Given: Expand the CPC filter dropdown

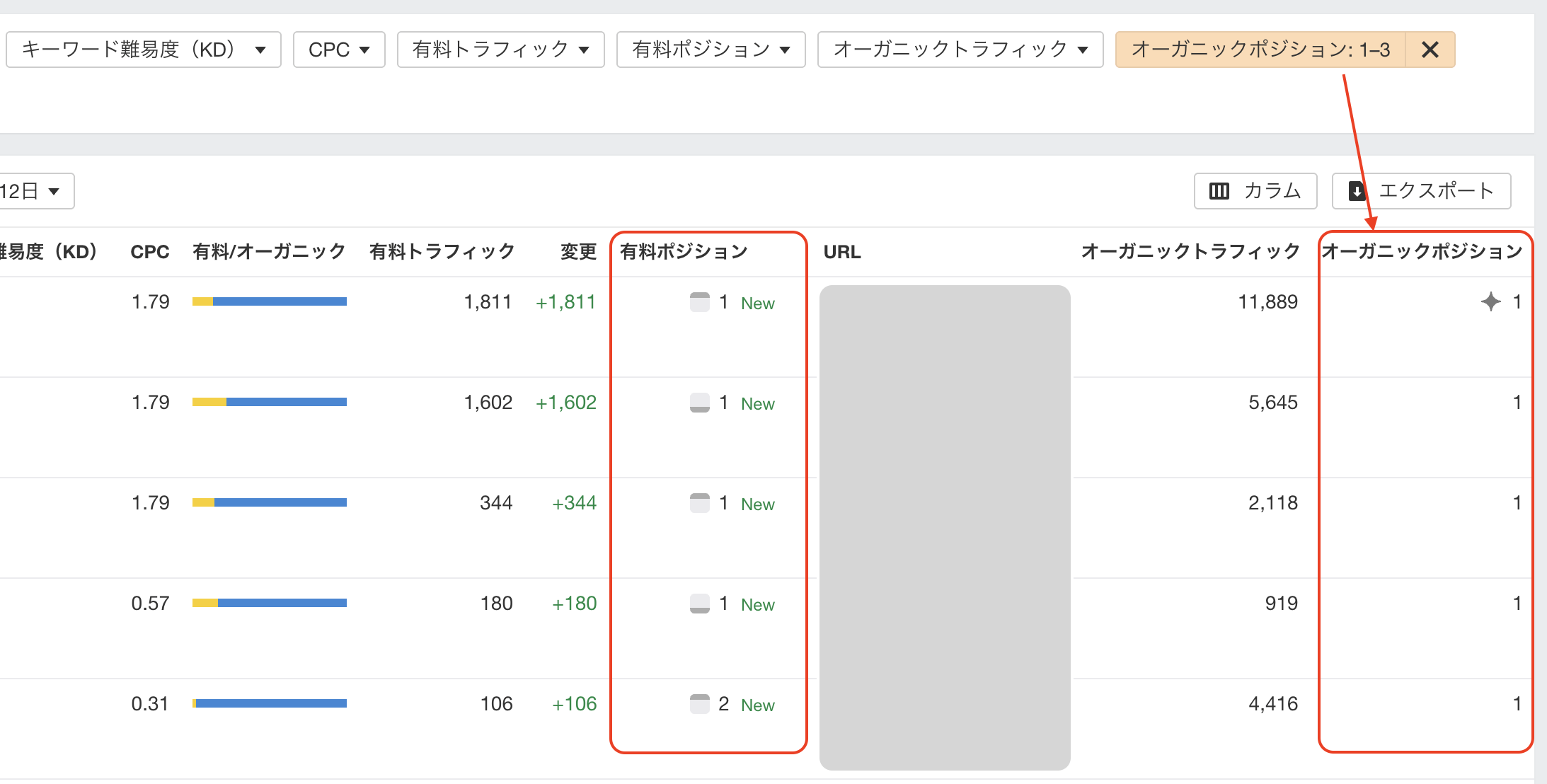Looking at the screenshot, I should click(x=339, y=50).
